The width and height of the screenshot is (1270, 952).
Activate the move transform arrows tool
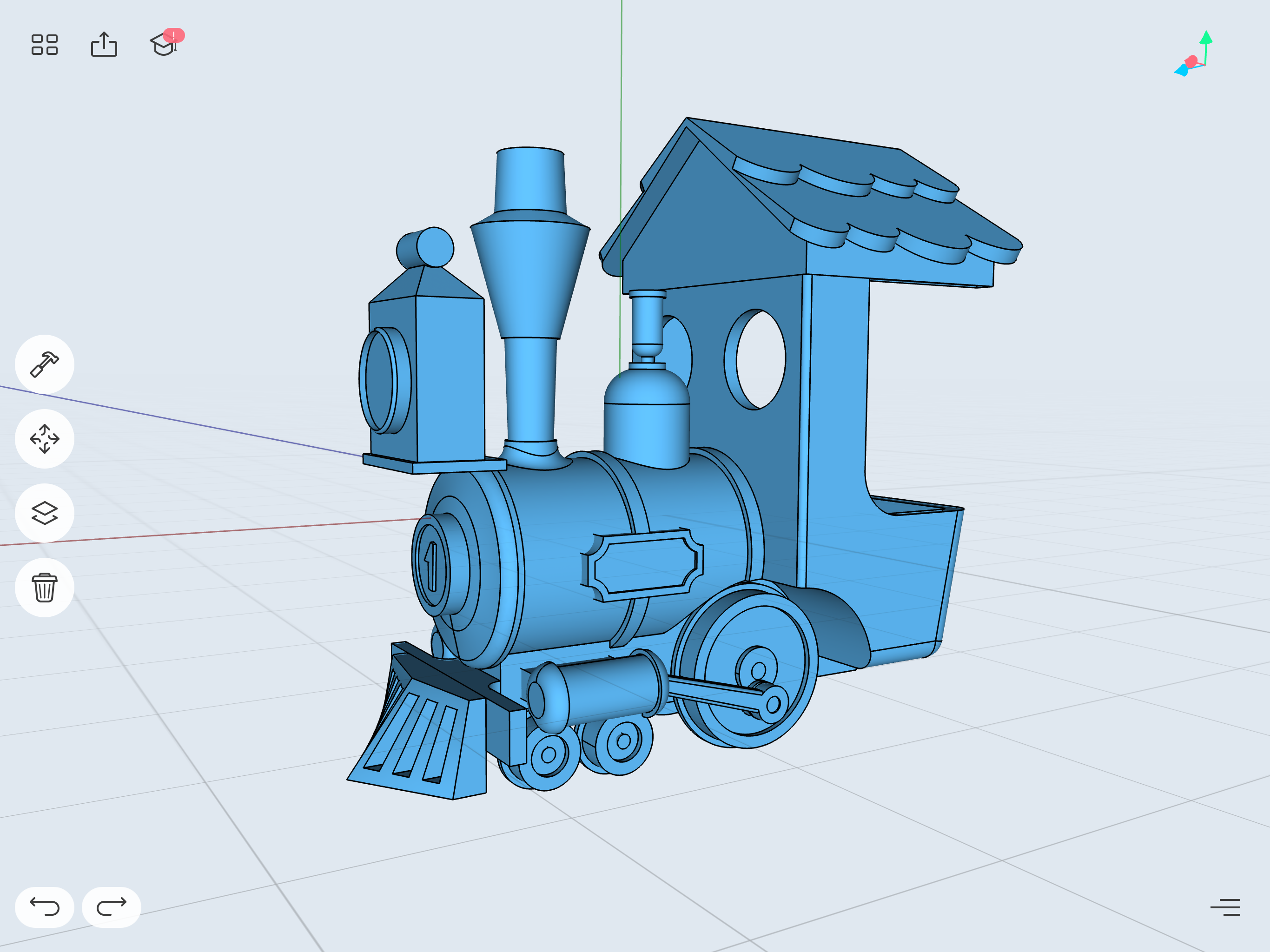(x=44, y=439)
